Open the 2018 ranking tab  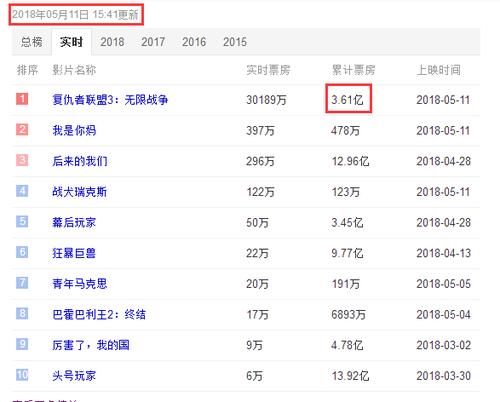pos(112,42)
